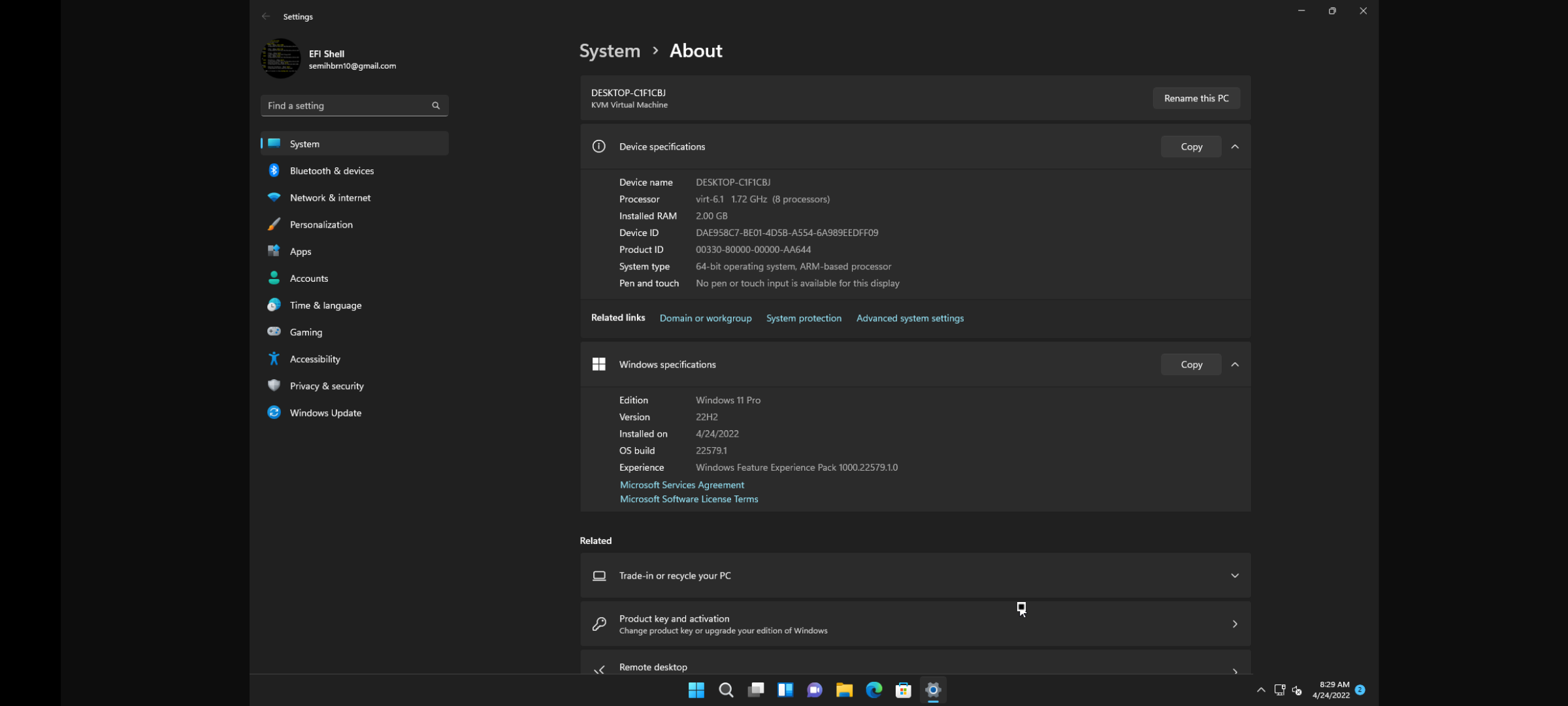Viewport: 1568px width, 706px height.
Task: Show hidden system tray icons
Action: pos(1261,690)
